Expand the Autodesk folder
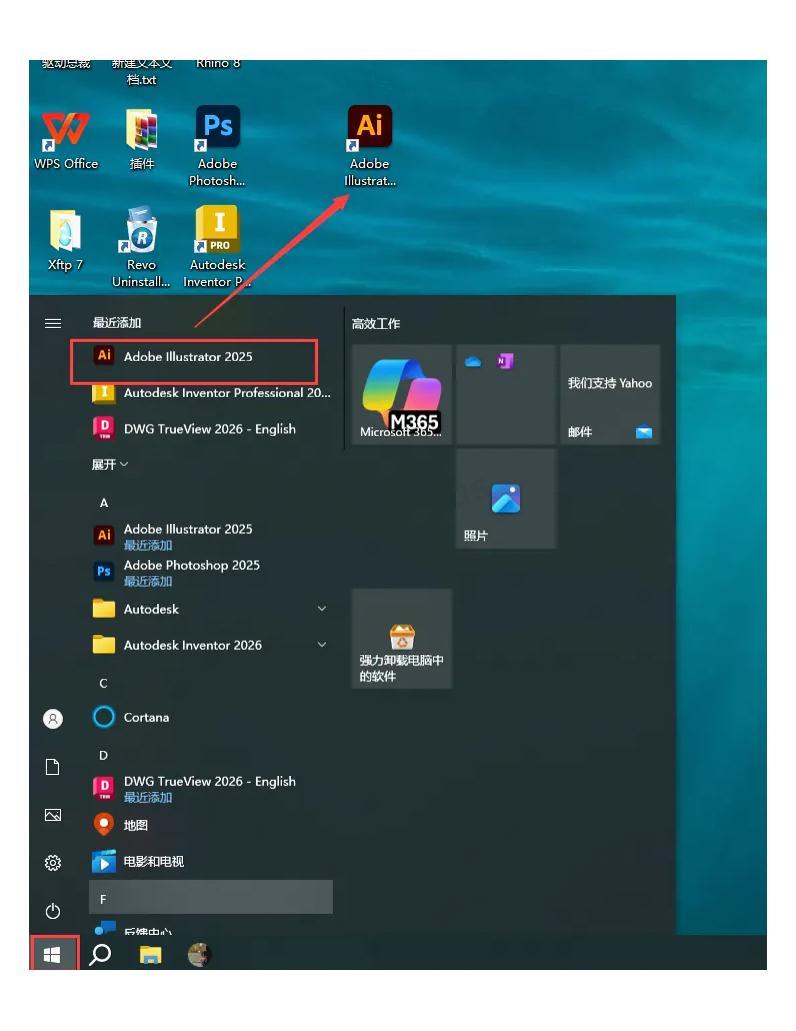 click(210, 609)
